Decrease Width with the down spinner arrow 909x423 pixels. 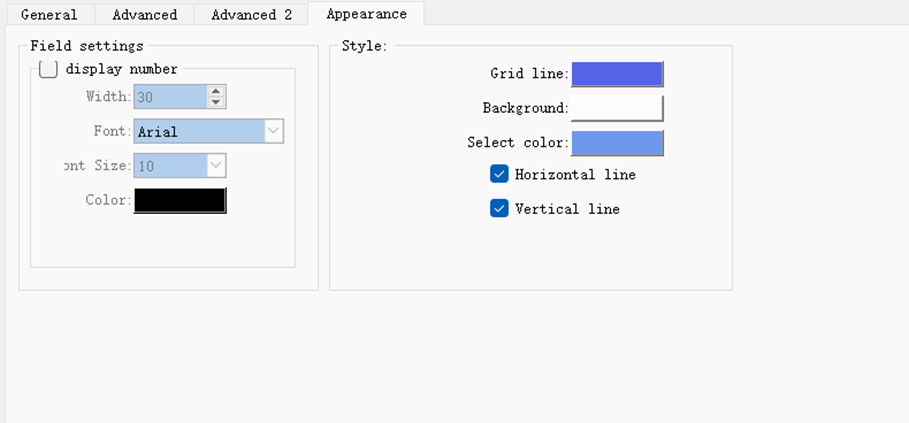tap(216, 102)
